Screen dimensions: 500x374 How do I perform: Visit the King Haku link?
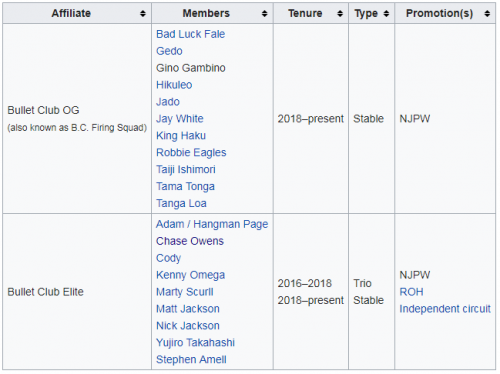pyautogui.click(x=181, y=136)
